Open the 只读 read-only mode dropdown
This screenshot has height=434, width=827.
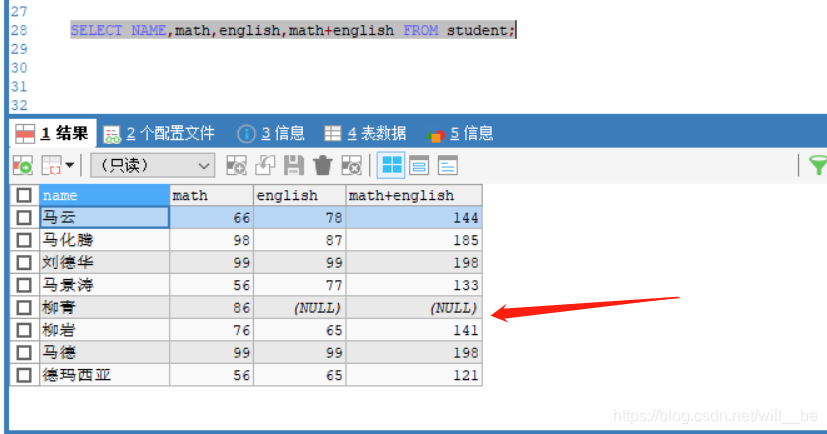pyautogui.click(x=152, y=166)
